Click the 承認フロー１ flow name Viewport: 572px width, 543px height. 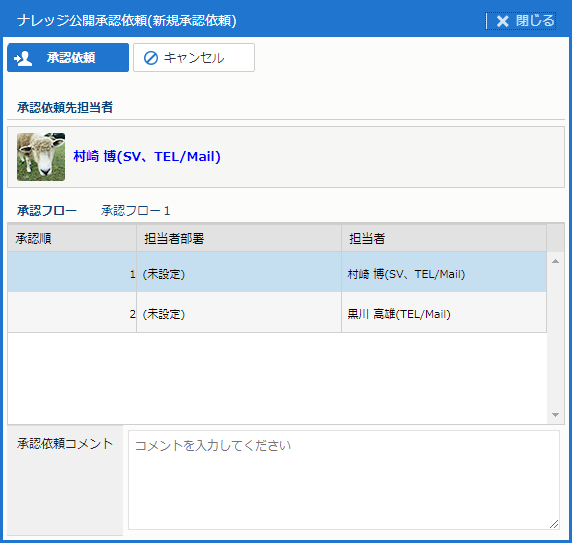coord(136,210)
